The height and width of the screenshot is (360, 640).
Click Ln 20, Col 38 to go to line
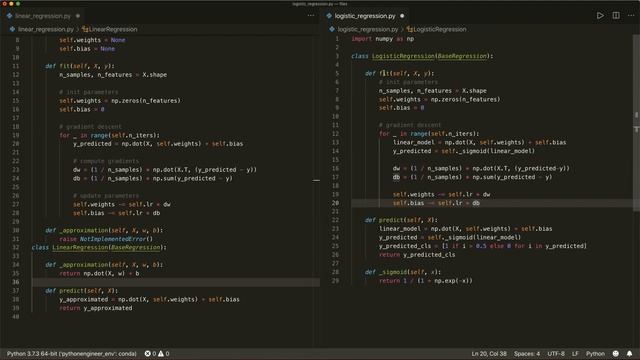coord(489,353)
